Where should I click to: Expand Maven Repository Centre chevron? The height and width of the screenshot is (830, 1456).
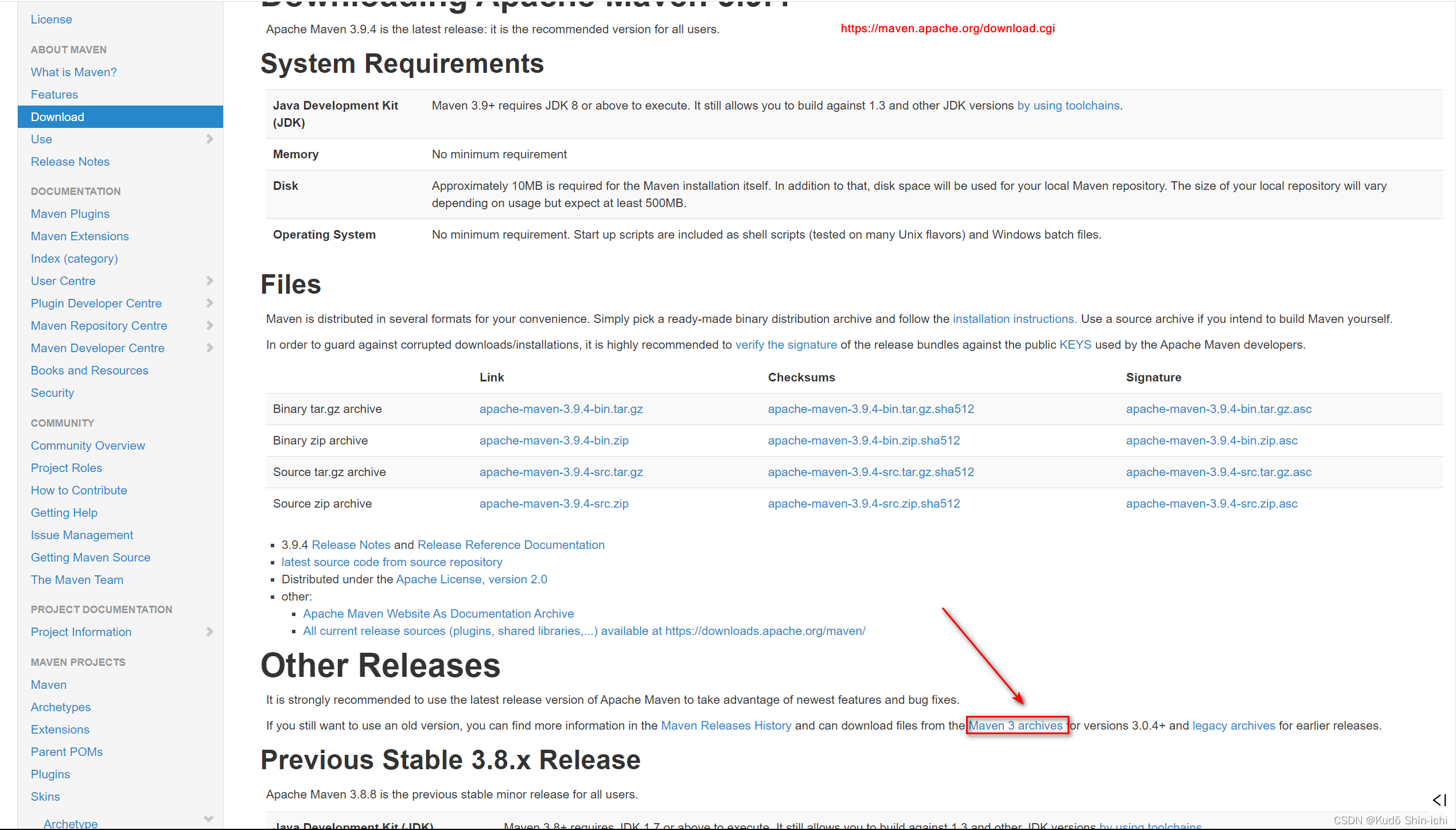(209, 325)
